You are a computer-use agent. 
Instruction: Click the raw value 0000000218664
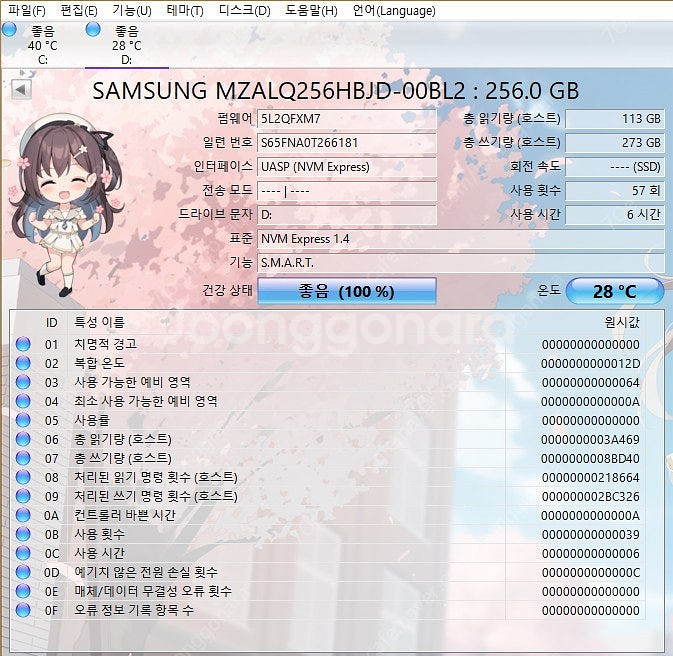click(x=591, y=477)
